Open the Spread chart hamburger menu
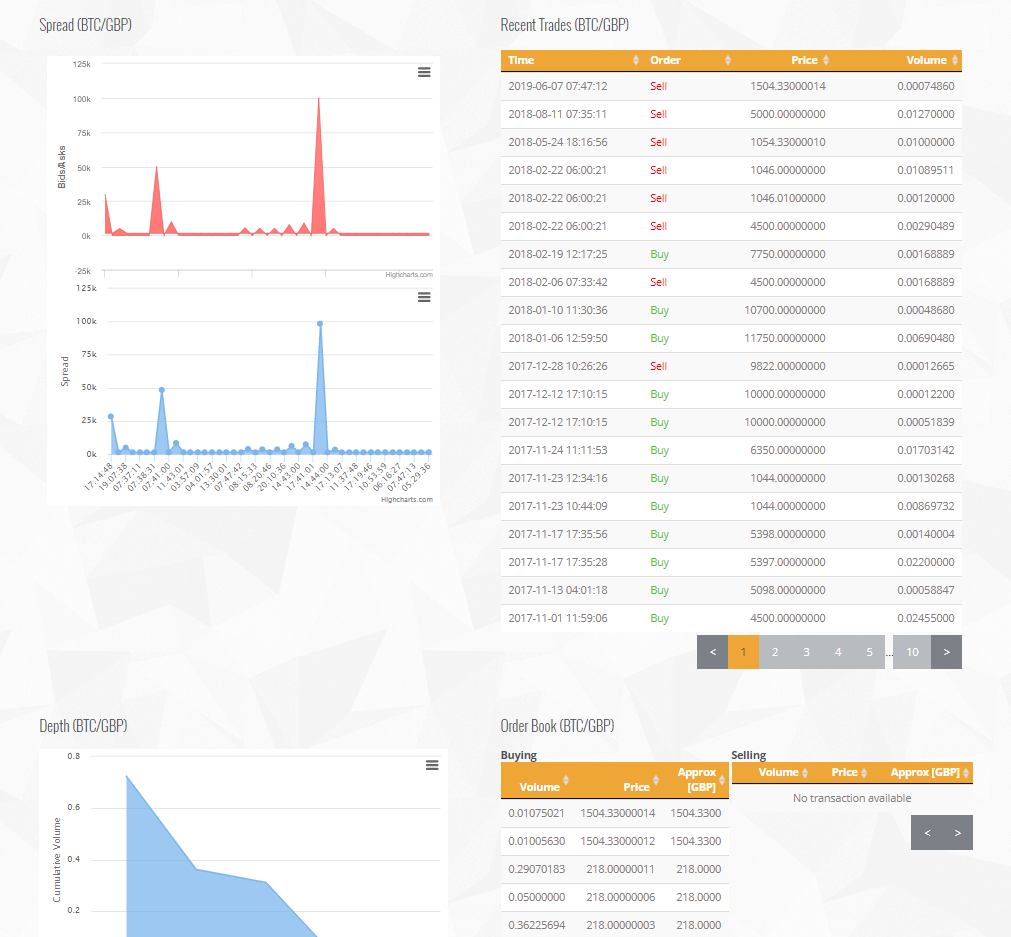 pos(424,297)
